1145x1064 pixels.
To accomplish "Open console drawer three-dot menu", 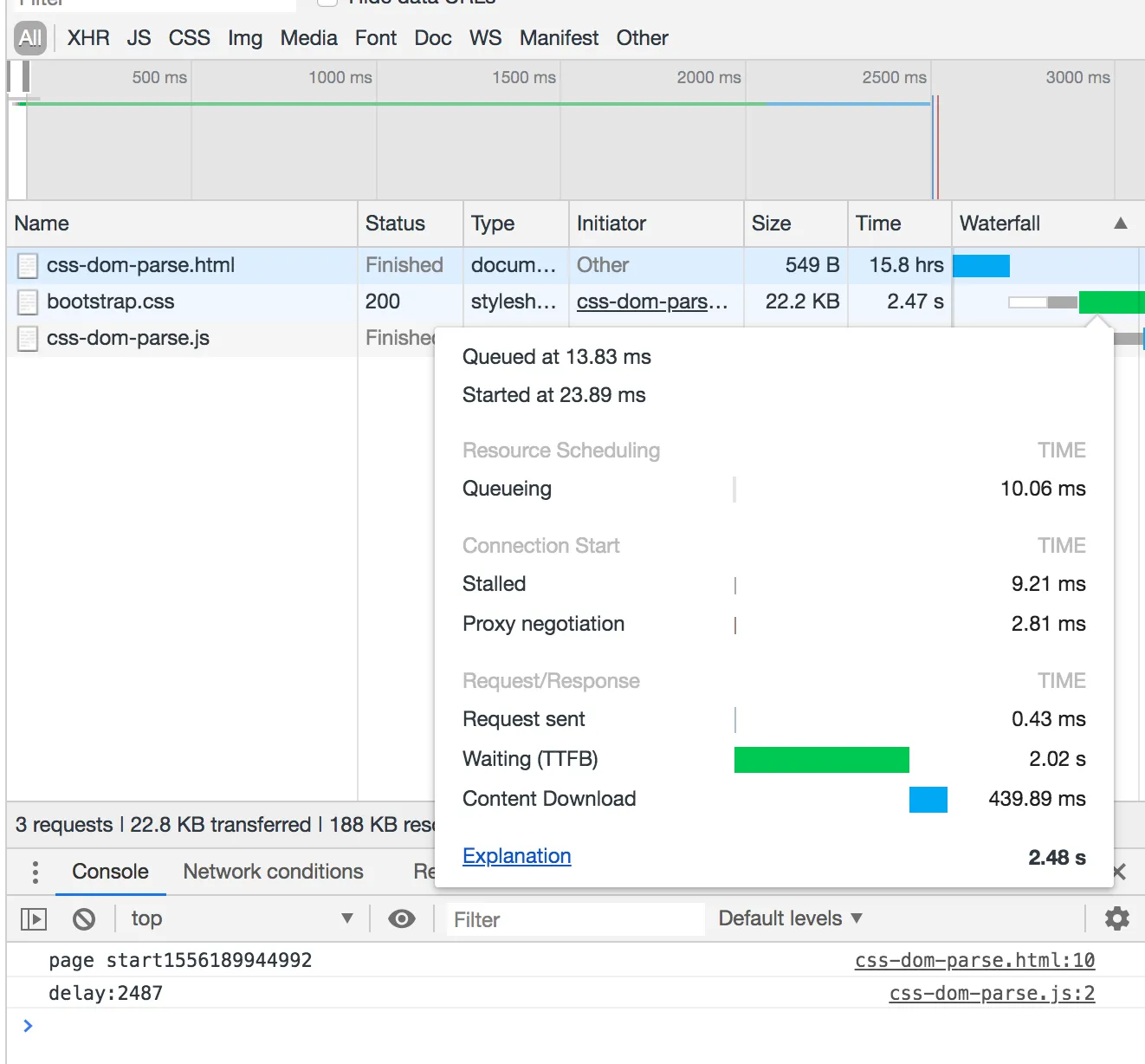I will 35,872.
